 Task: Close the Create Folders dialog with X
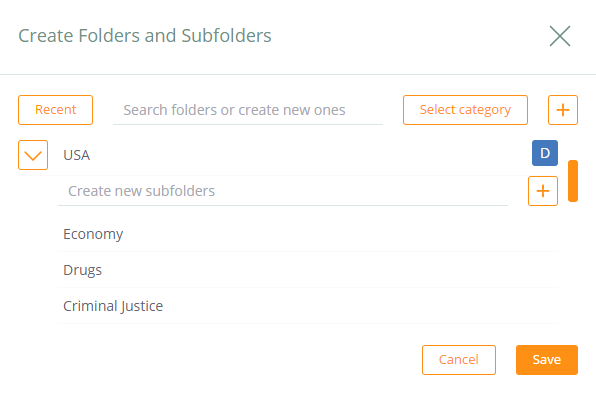(x=560, y=36)
